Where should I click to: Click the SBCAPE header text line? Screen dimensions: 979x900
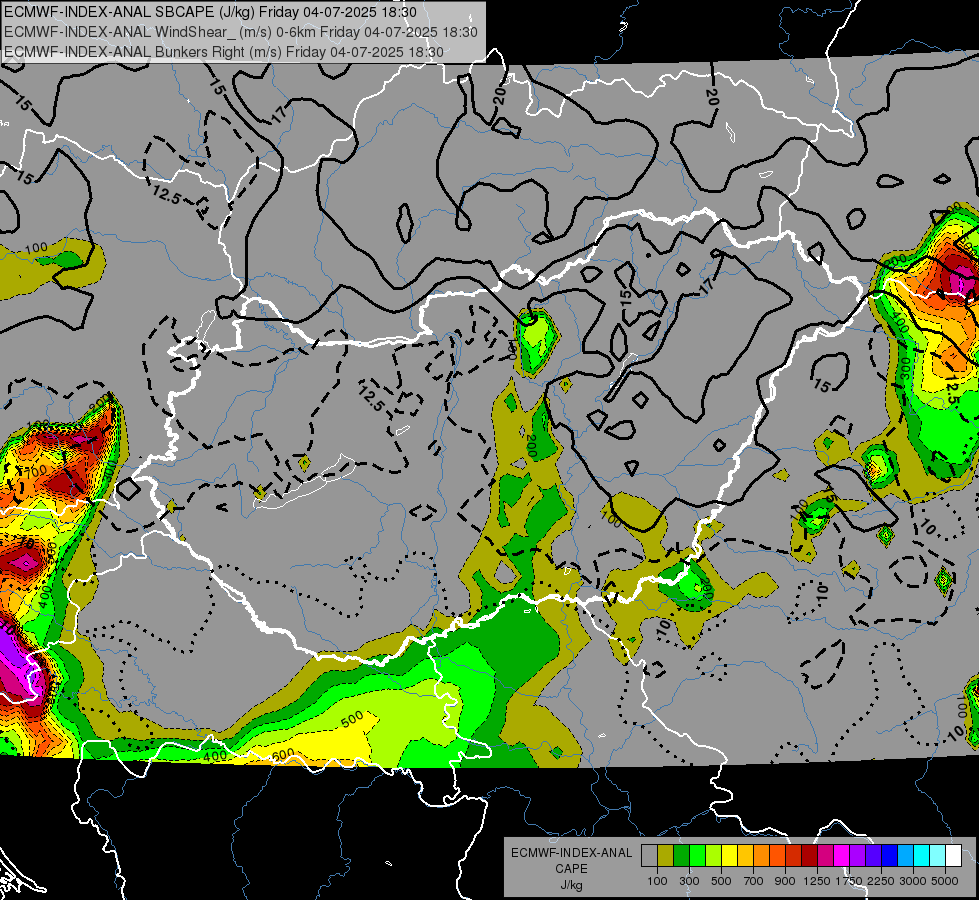[210, 11]
